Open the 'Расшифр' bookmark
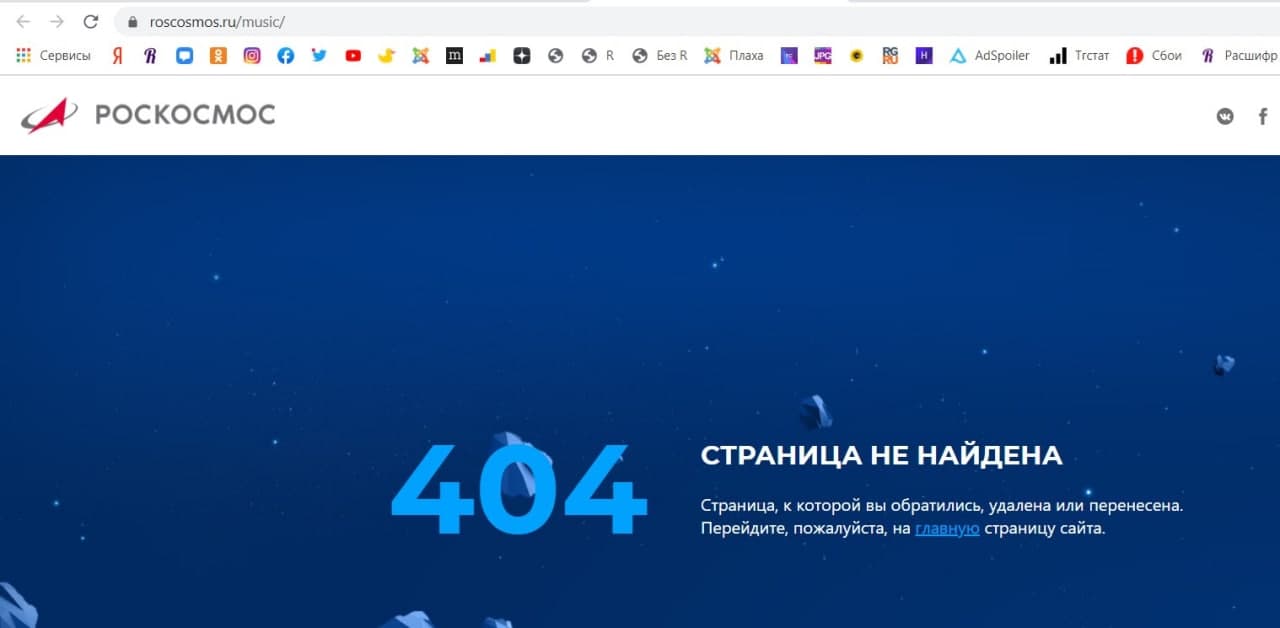1280x628 pixels. tap(1239, 56)
